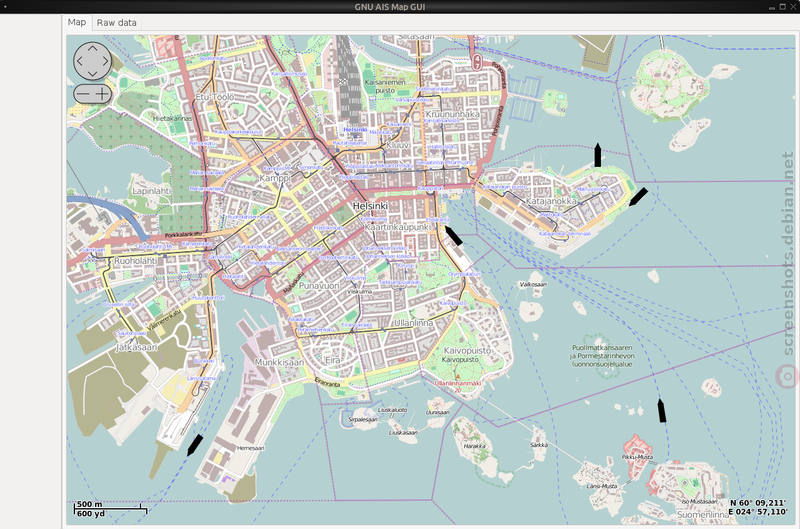This screenshot has width=800, height=529.
Task: Click the Lapinlahti label
Action: click(x=152, y=191)
